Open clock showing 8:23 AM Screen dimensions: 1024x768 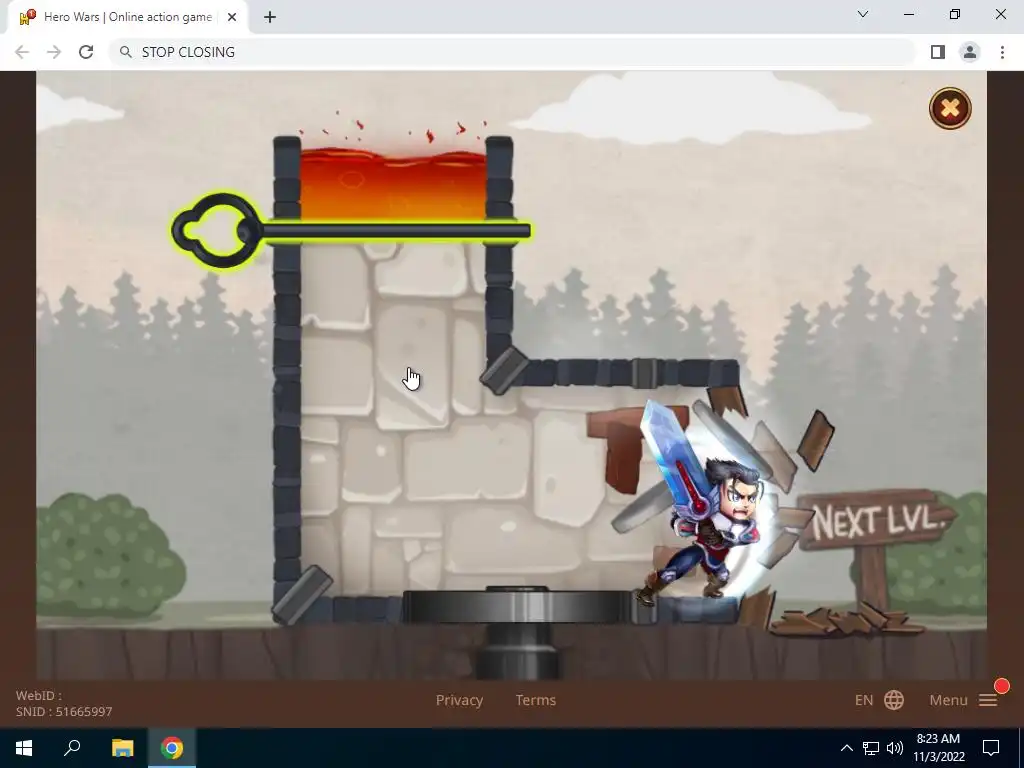pyautogui.click(x=938, y=748)
